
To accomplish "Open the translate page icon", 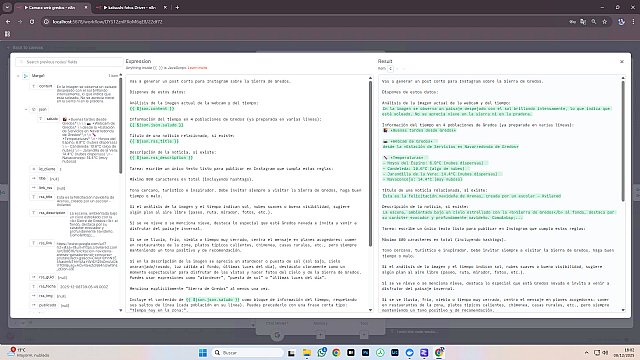I will point(583,22).
